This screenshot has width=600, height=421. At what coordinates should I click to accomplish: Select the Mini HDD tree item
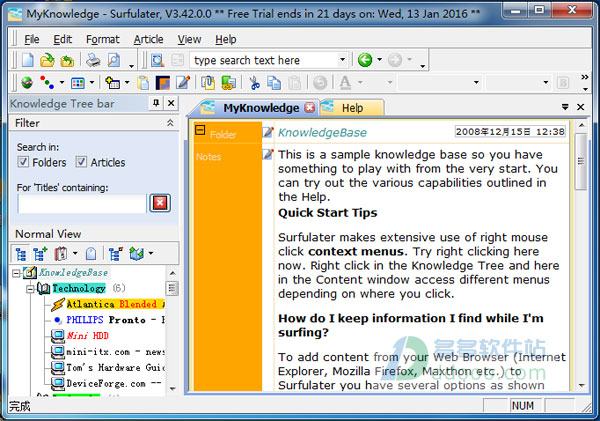pyautogui.click(x=87, y=336)
